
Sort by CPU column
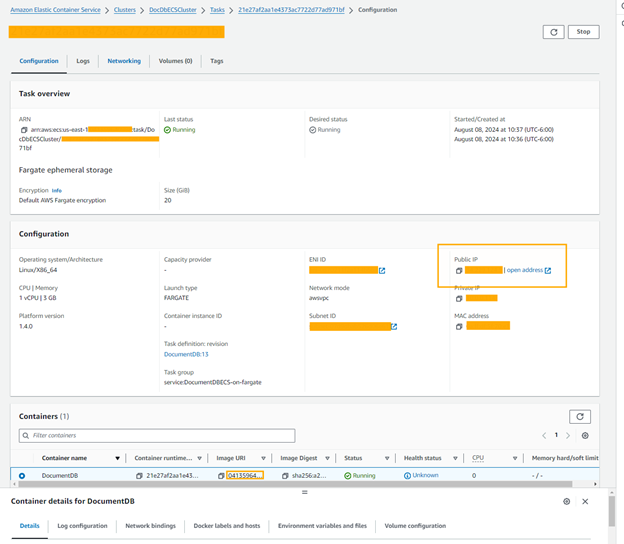[515, 458]
